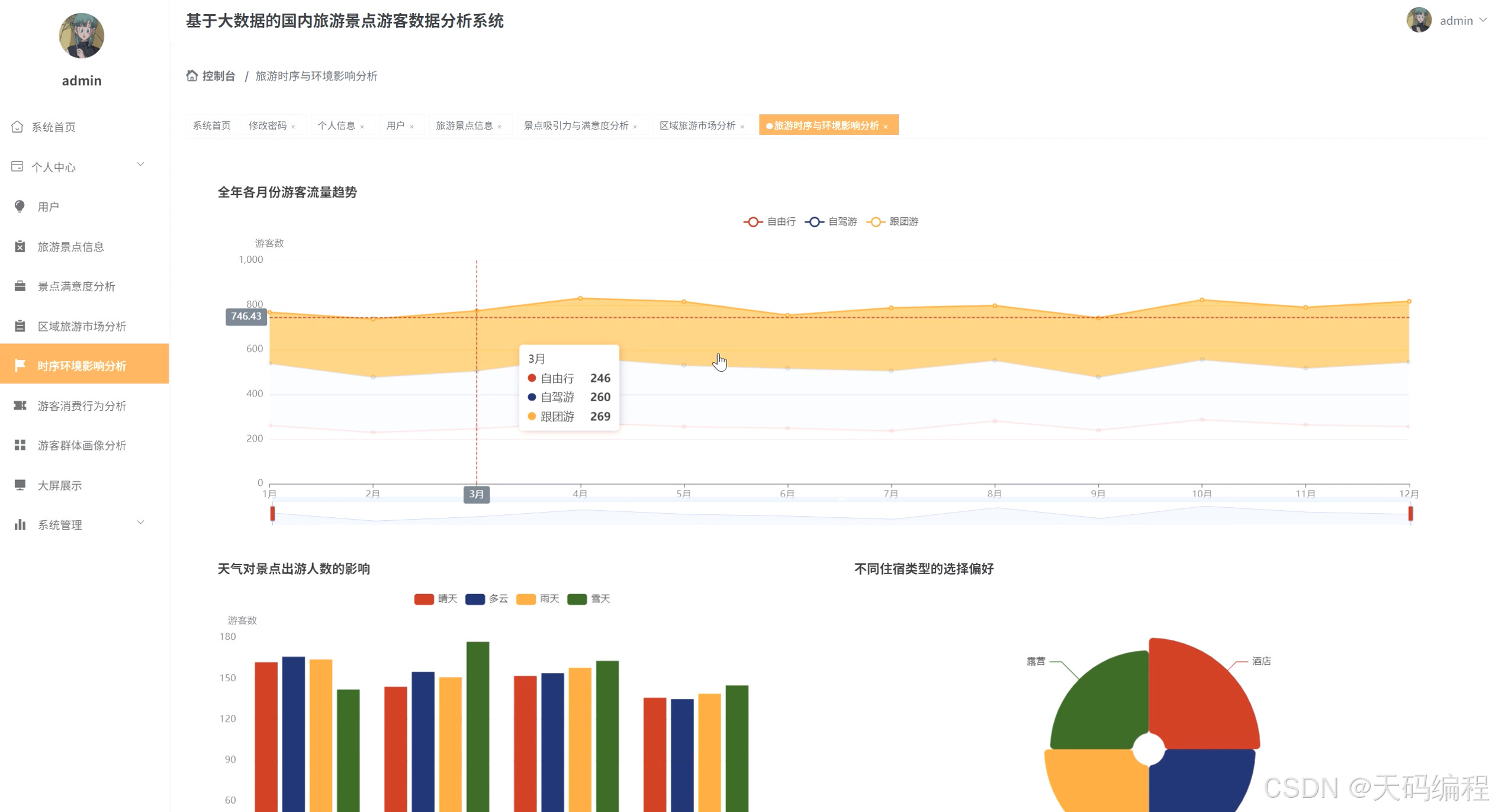The width and height of the screenshot is (1492, 812).
Task: Close the active 旅游时序与环境影响分析 tab
Action: 886,127
